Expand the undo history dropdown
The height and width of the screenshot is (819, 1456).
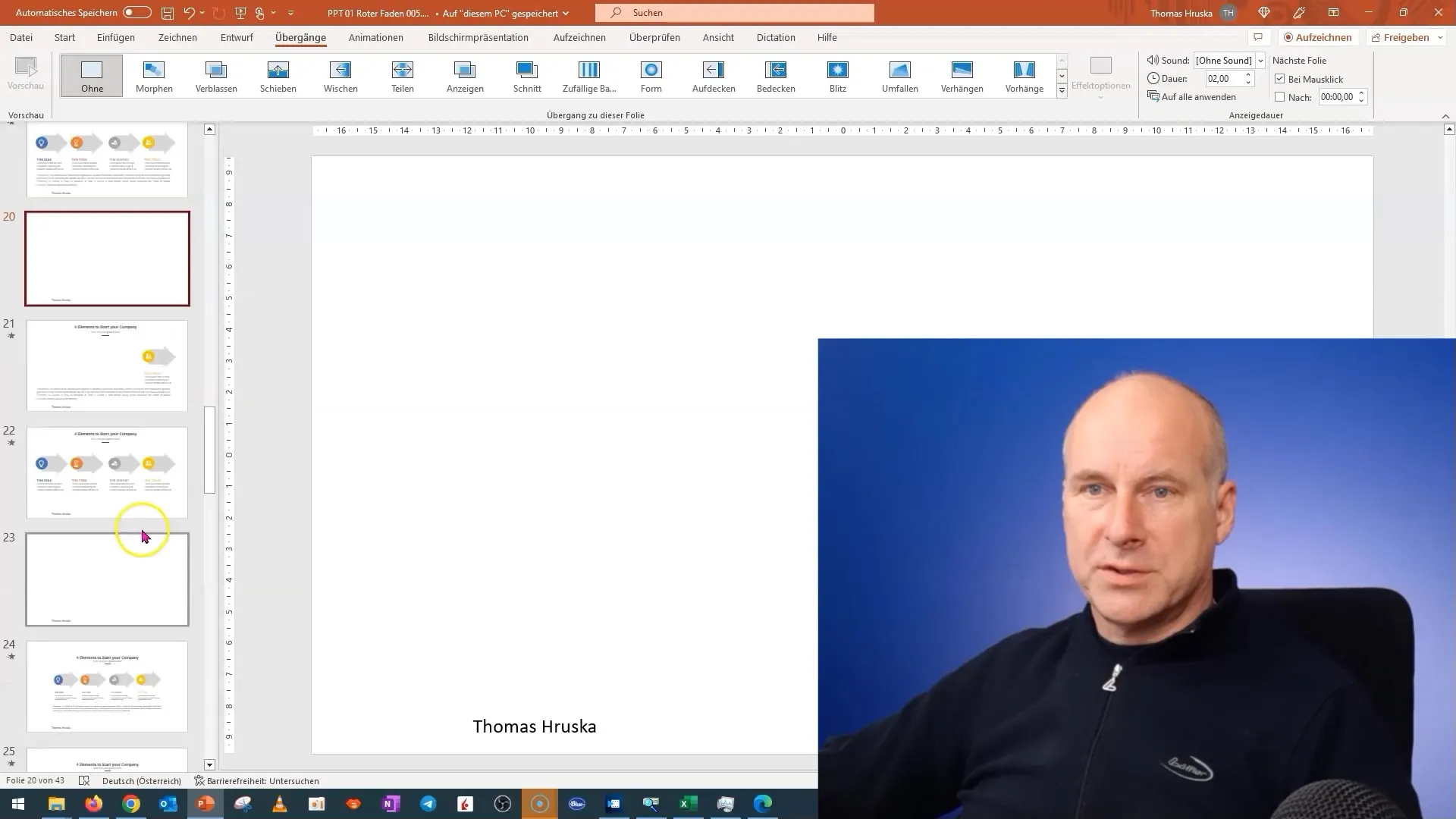click(x=202, y=13)
